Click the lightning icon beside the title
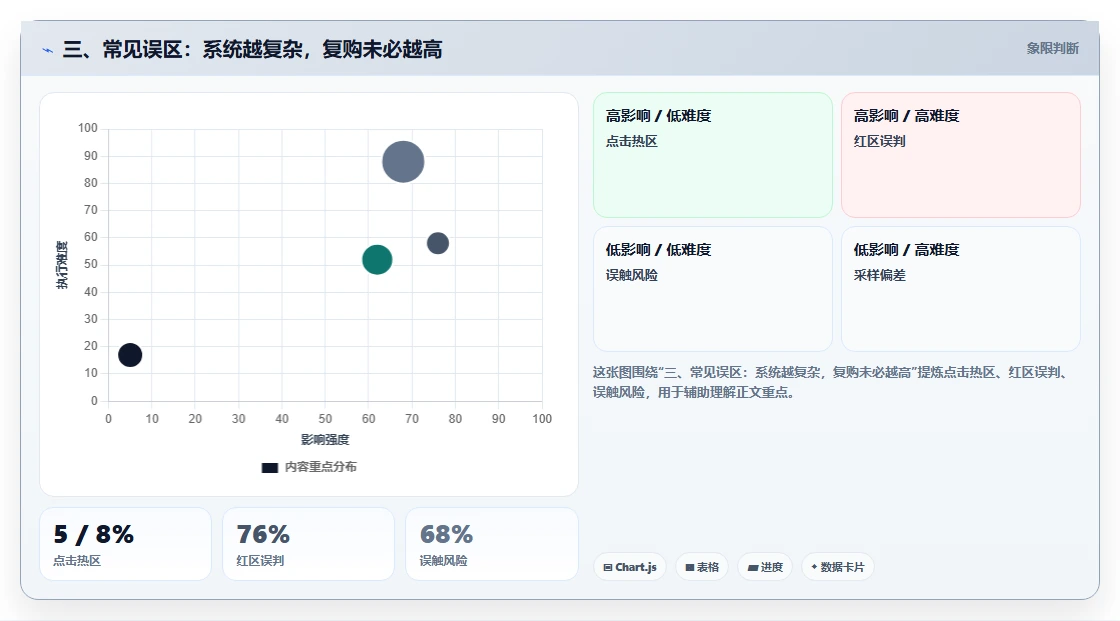The width and height of the screenshot is (1120, 621). [48, 50]
